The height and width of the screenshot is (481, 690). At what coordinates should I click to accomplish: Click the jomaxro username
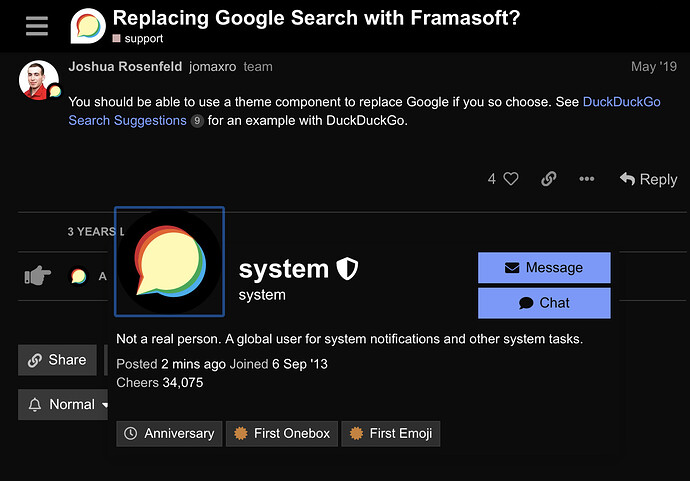click(x=213, y=67)
